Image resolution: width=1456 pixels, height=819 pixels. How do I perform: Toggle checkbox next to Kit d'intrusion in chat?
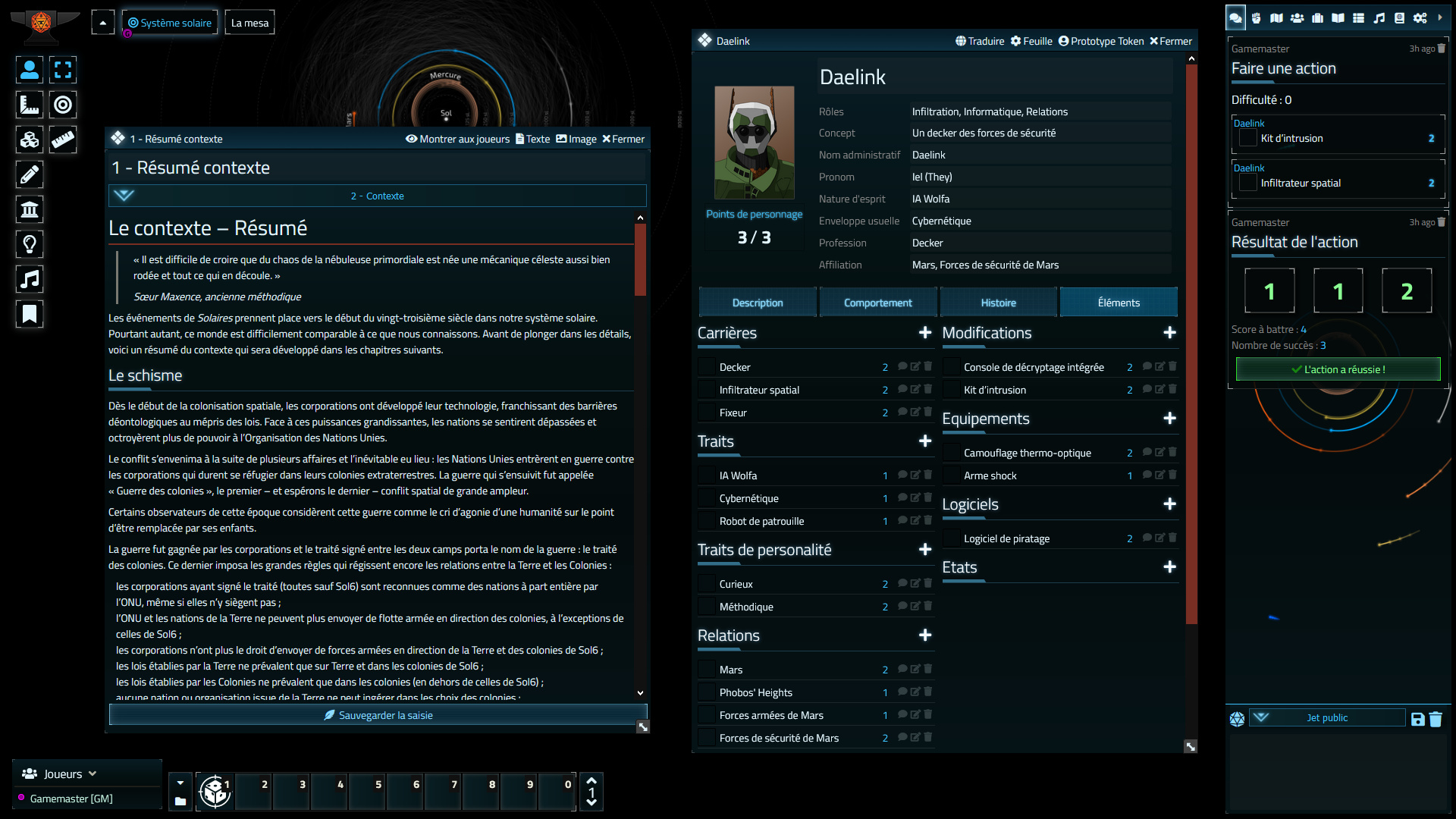pyautogui.click(x=1247, y=138)
